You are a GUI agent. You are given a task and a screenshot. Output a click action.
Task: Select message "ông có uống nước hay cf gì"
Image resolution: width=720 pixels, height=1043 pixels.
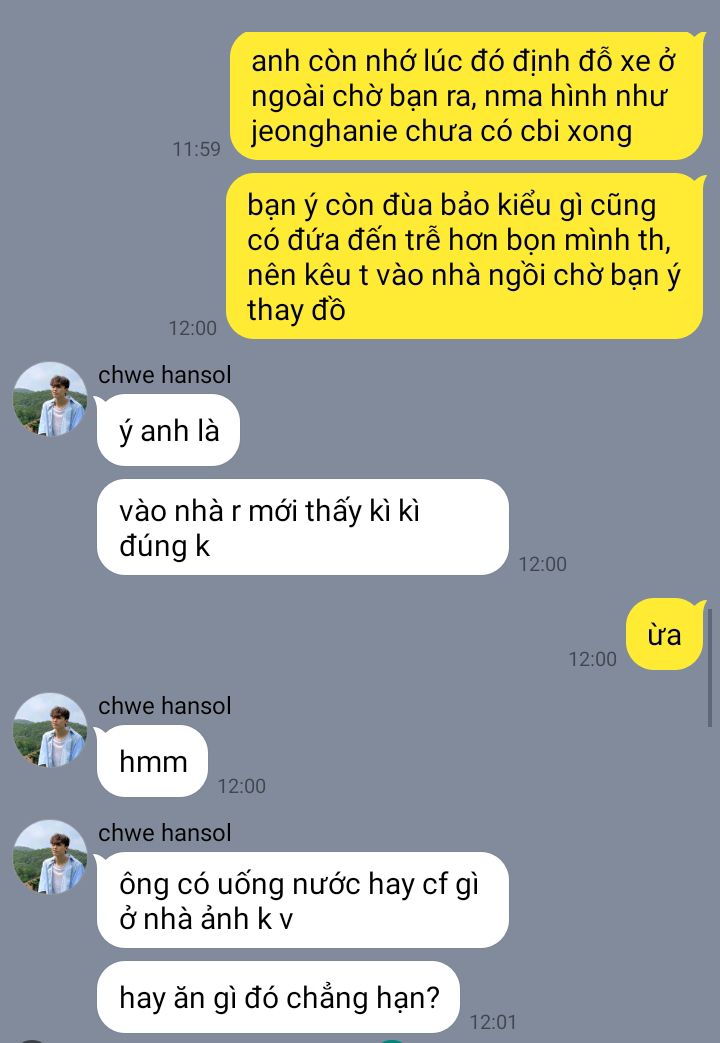303,900
